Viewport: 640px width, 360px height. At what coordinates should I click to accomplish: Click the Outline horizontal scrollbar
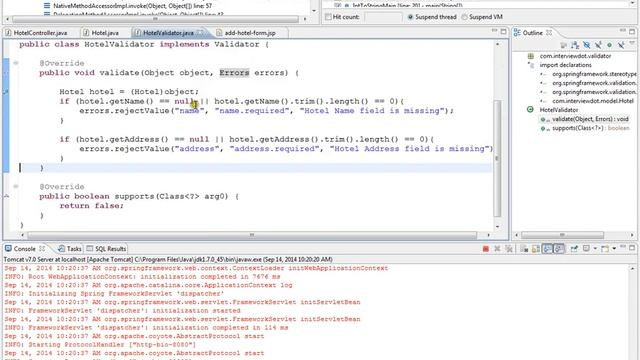click(562, 235)
